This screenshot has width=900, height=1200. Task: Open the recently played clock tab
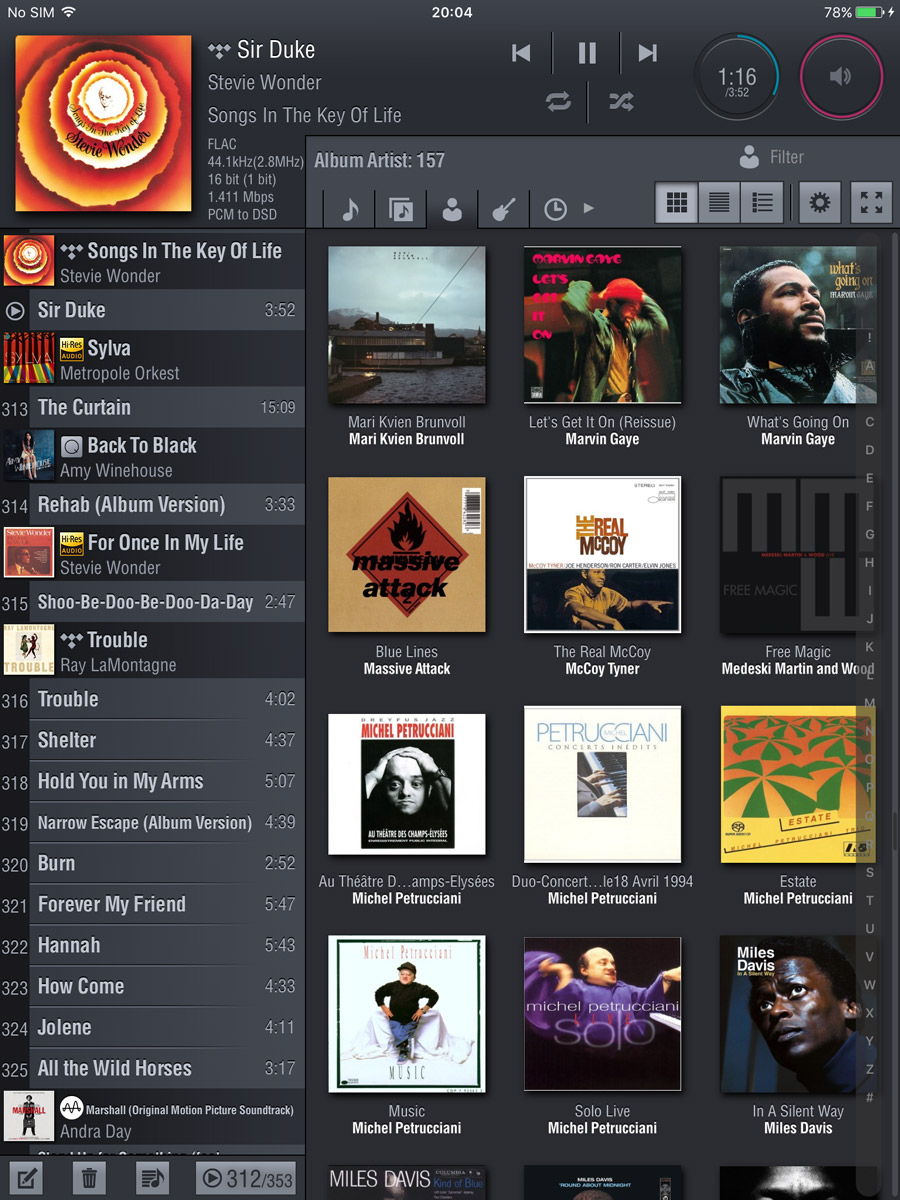(555, 210)
